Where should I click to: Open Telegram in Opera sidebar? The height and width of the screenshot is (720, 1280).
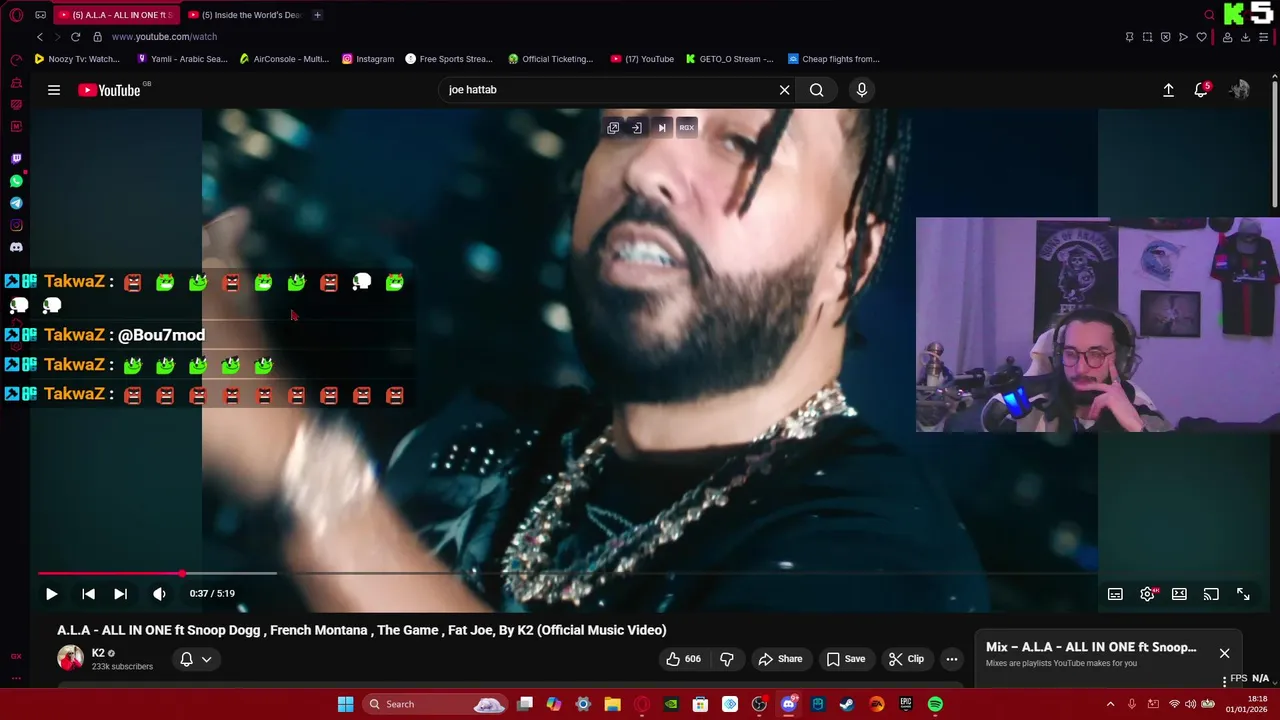coord(16,203)
